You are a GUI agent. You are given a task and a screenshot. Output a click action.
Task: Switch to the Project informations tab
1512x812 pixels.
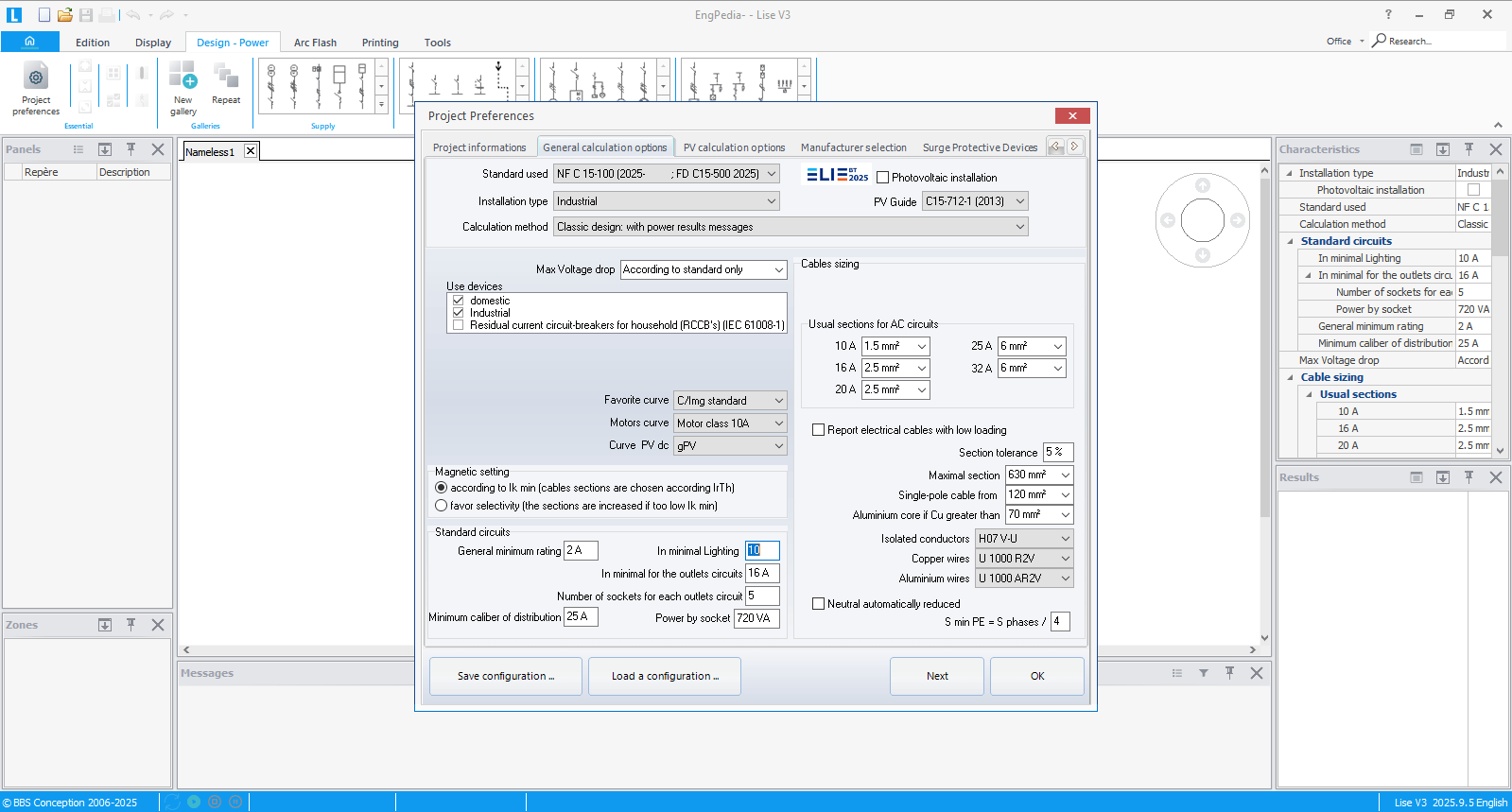479,147
